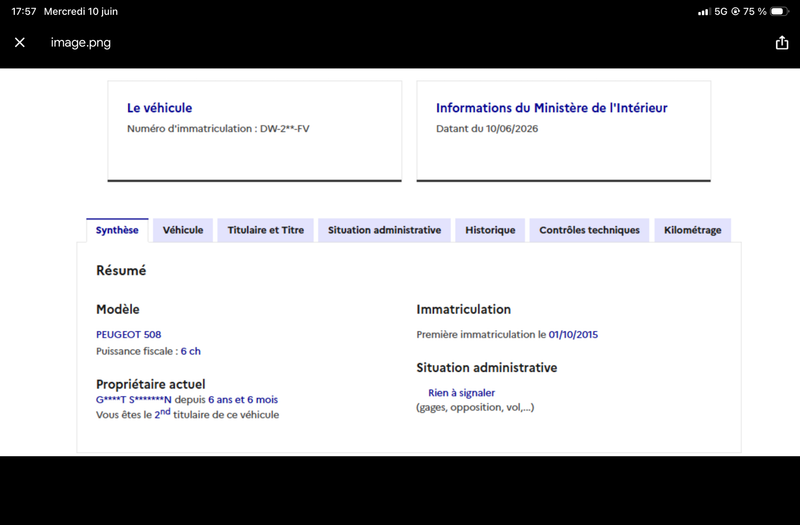Viewport: 800px width, 525px height.
Task: Click the Résumé heading
Action: (121, 270)
